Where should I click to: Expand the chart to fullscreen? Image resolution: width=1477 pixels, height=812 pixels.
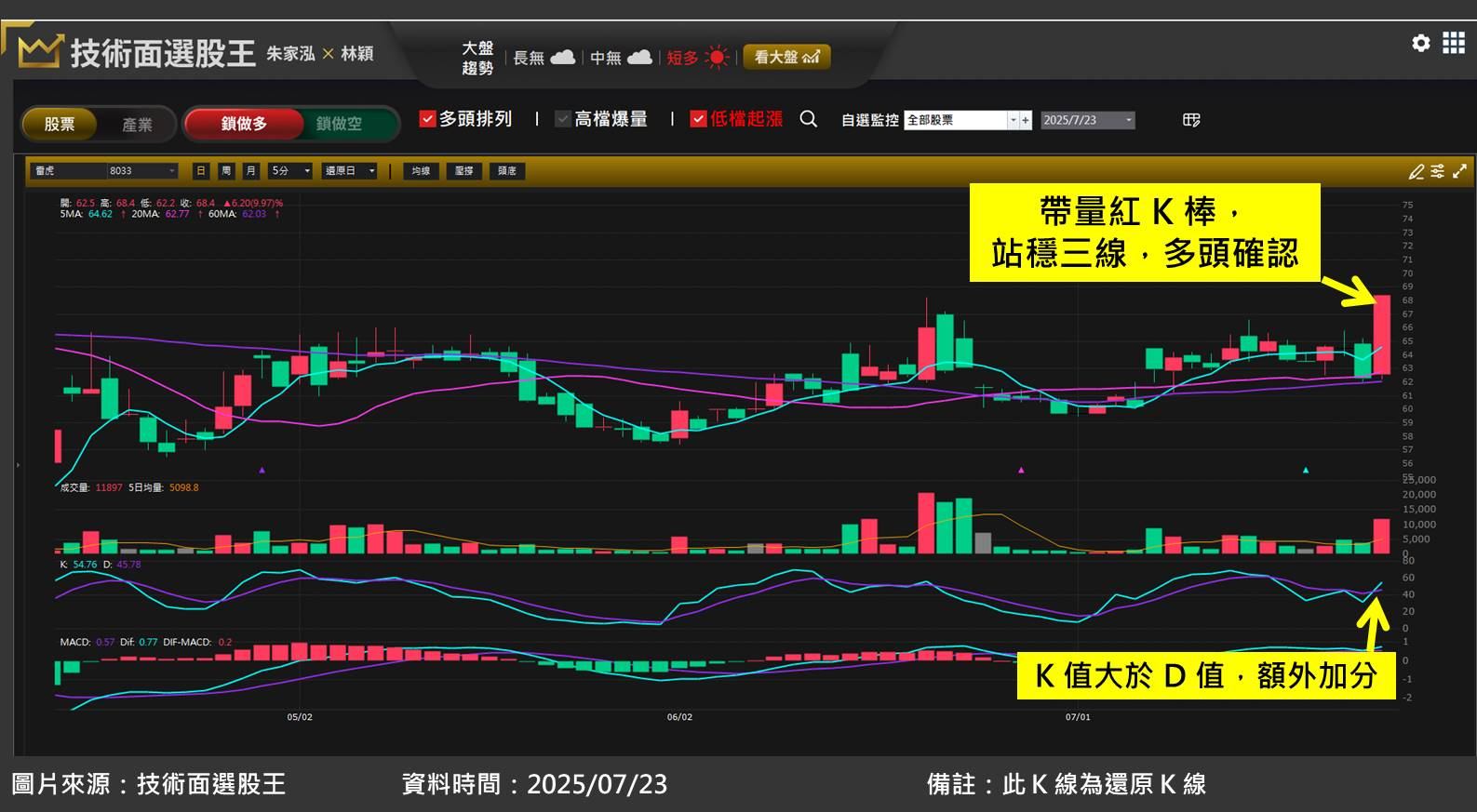[1459, 171]
